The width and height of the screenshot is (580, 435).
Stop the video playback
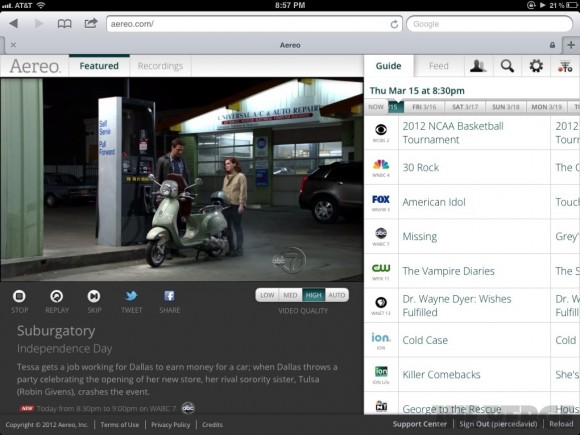point(19,301)
